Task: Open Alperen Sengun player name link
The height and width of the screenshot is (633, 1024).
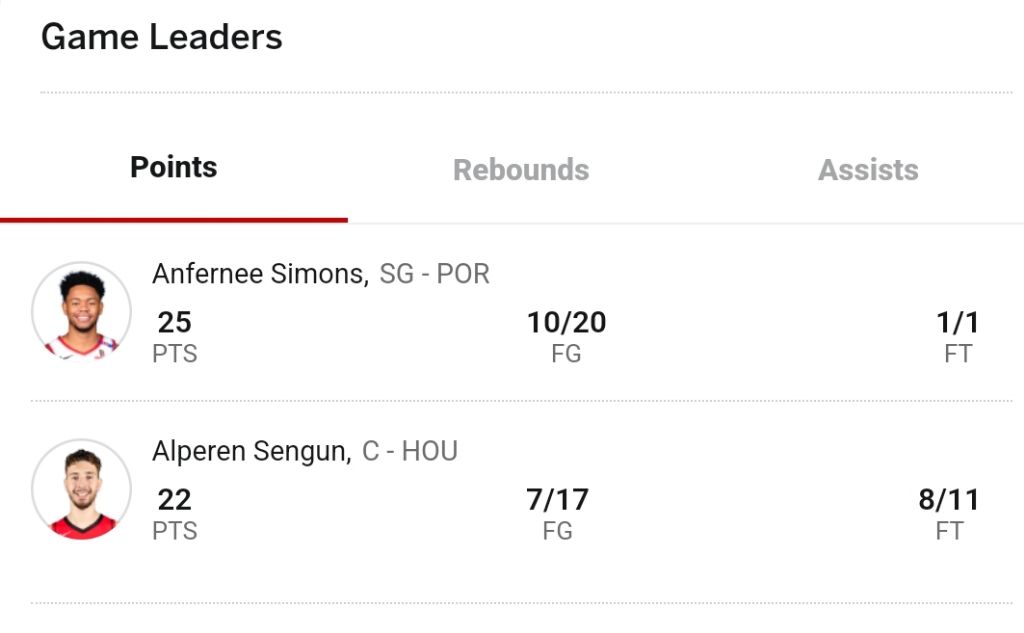Action: [252, 451]
